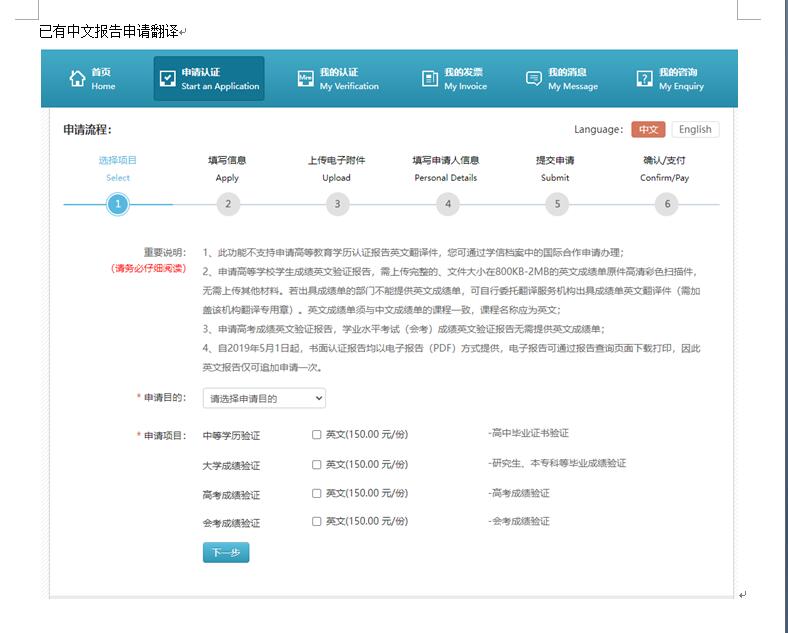The width and height of the screenshot is (788, 633).
Task: Click the Home house icon
Action: (x=77, y=79)
